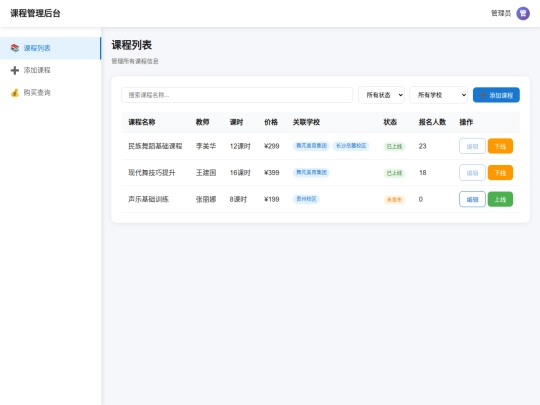Click 已上线 status of 现代舞技巧提升
Image resolution: width=540 pixels, height=405 pixels.
click(x=394, y=173)
